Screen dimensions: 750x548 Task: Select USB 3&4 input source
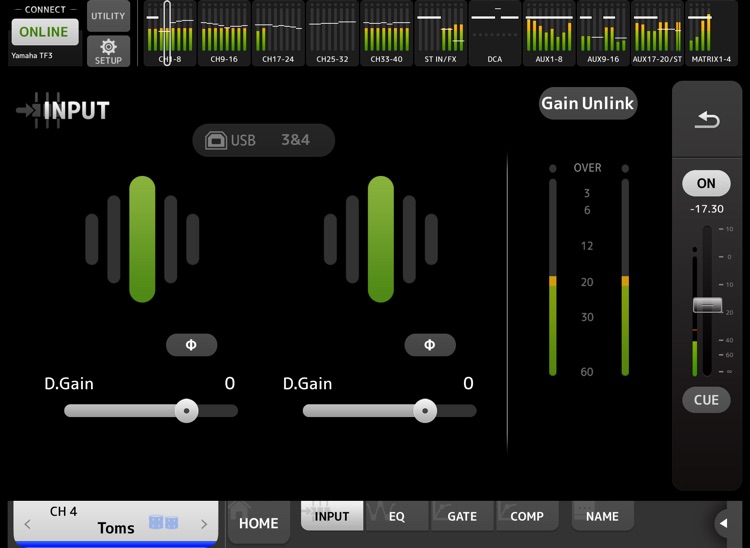(x=264, y=140)
